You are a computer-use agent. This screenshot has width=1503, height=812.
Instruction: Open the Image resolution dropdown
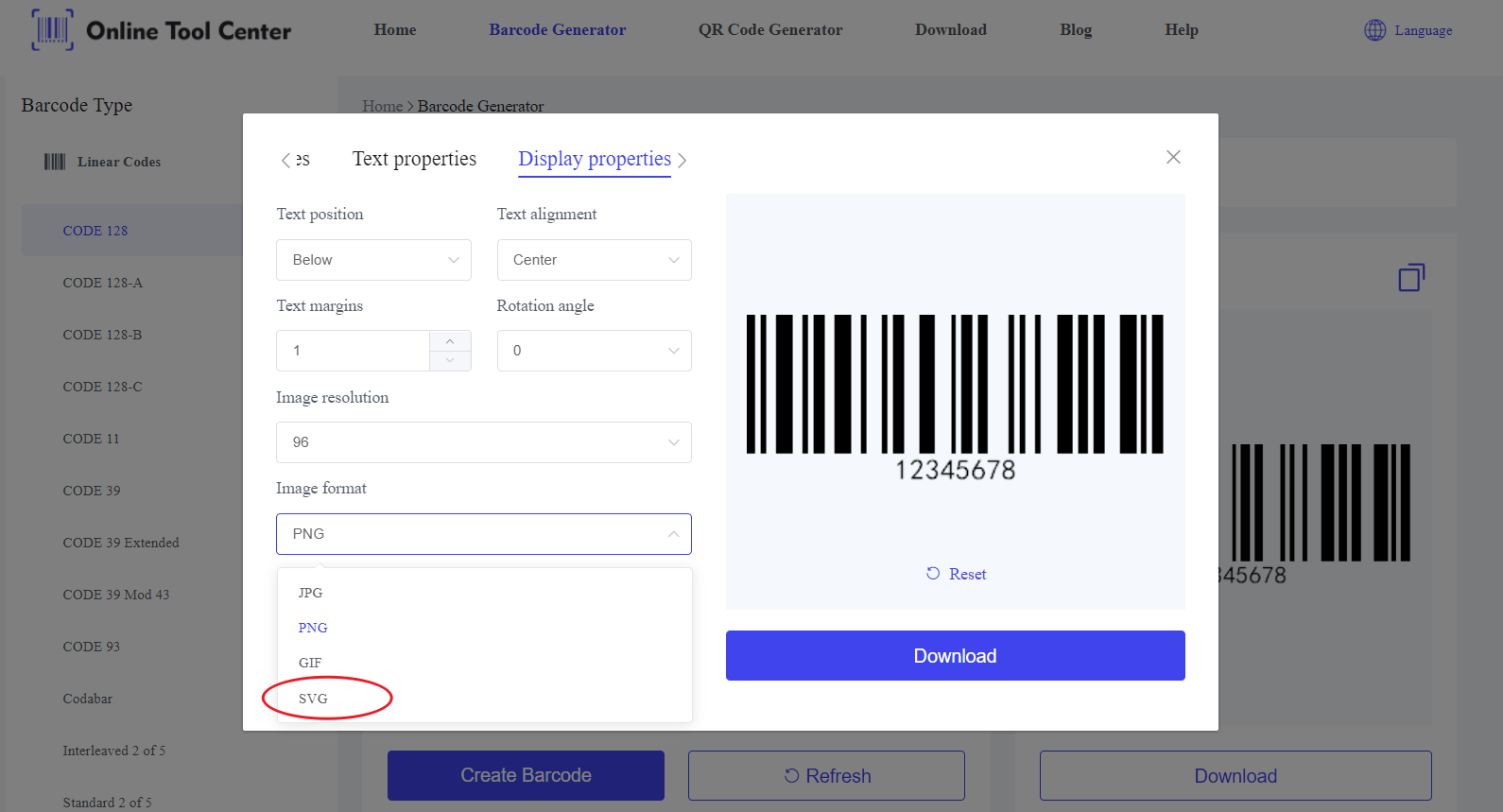pos(483,442)
